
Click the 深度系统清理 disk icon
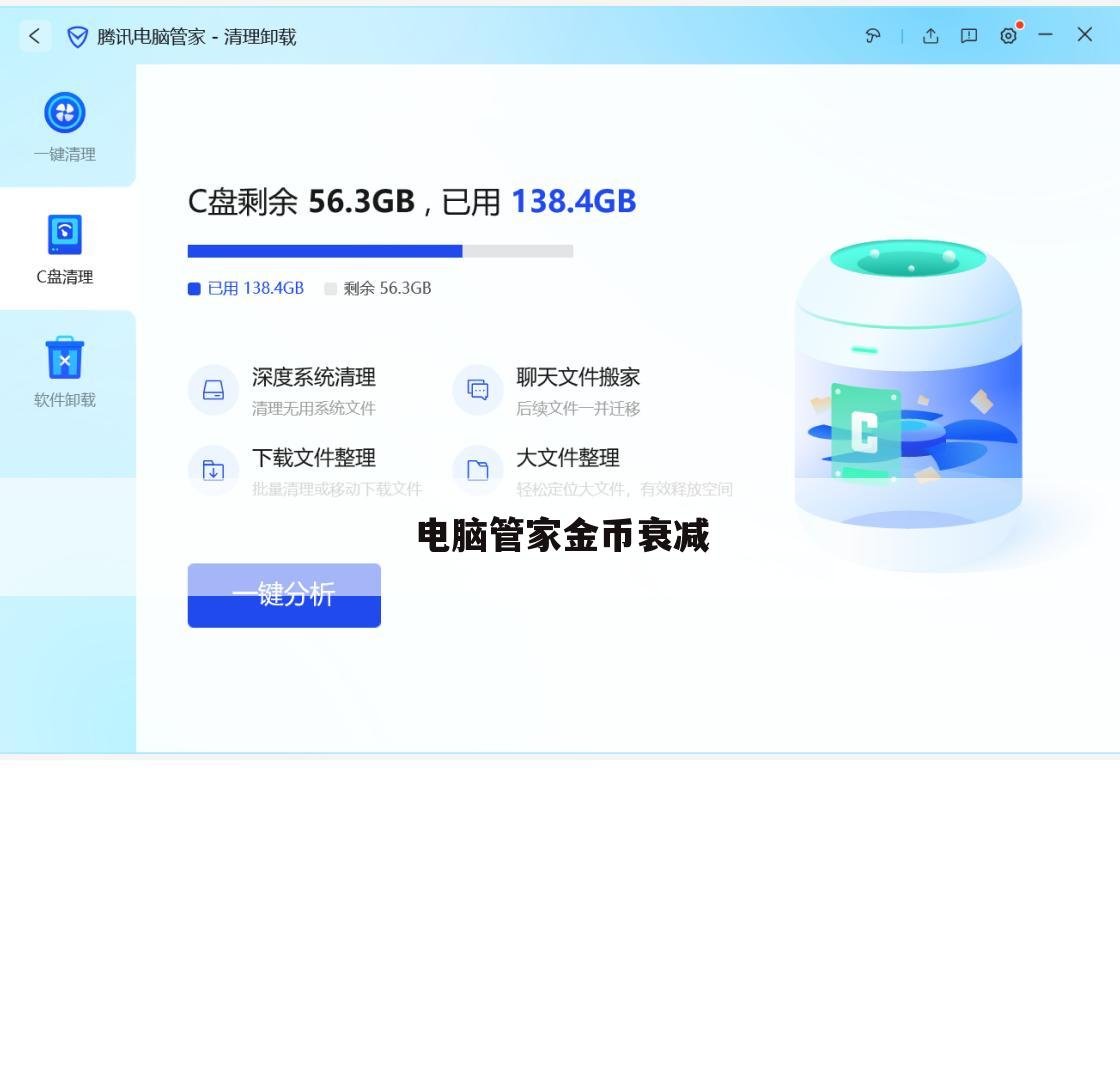point(213,390)
